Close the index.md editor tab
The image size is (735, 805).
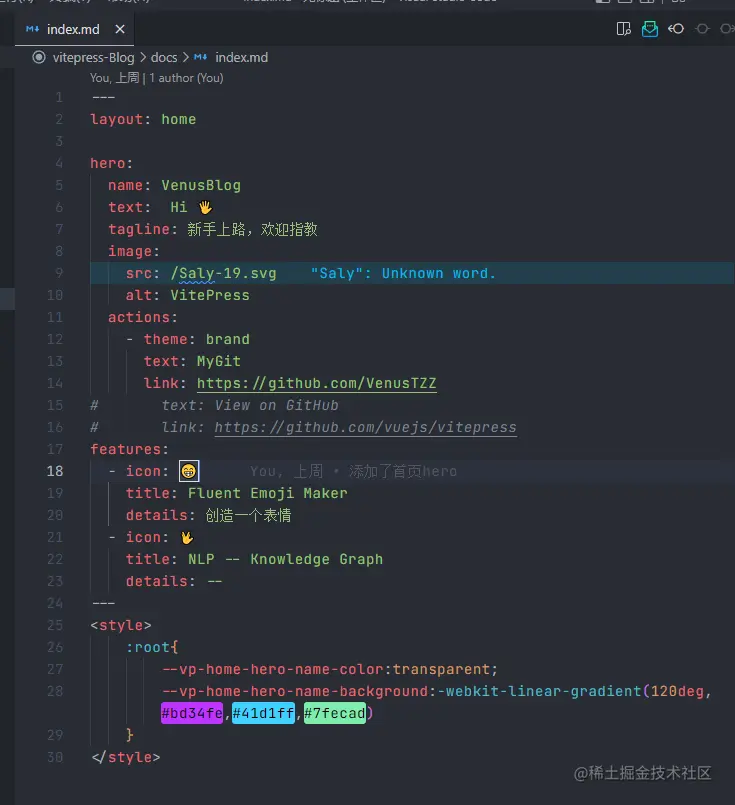click(120, 29)
